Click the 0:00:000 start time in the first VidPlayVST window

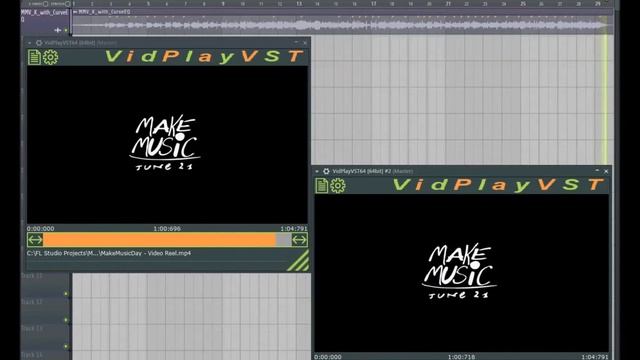[x=40, y=229]
